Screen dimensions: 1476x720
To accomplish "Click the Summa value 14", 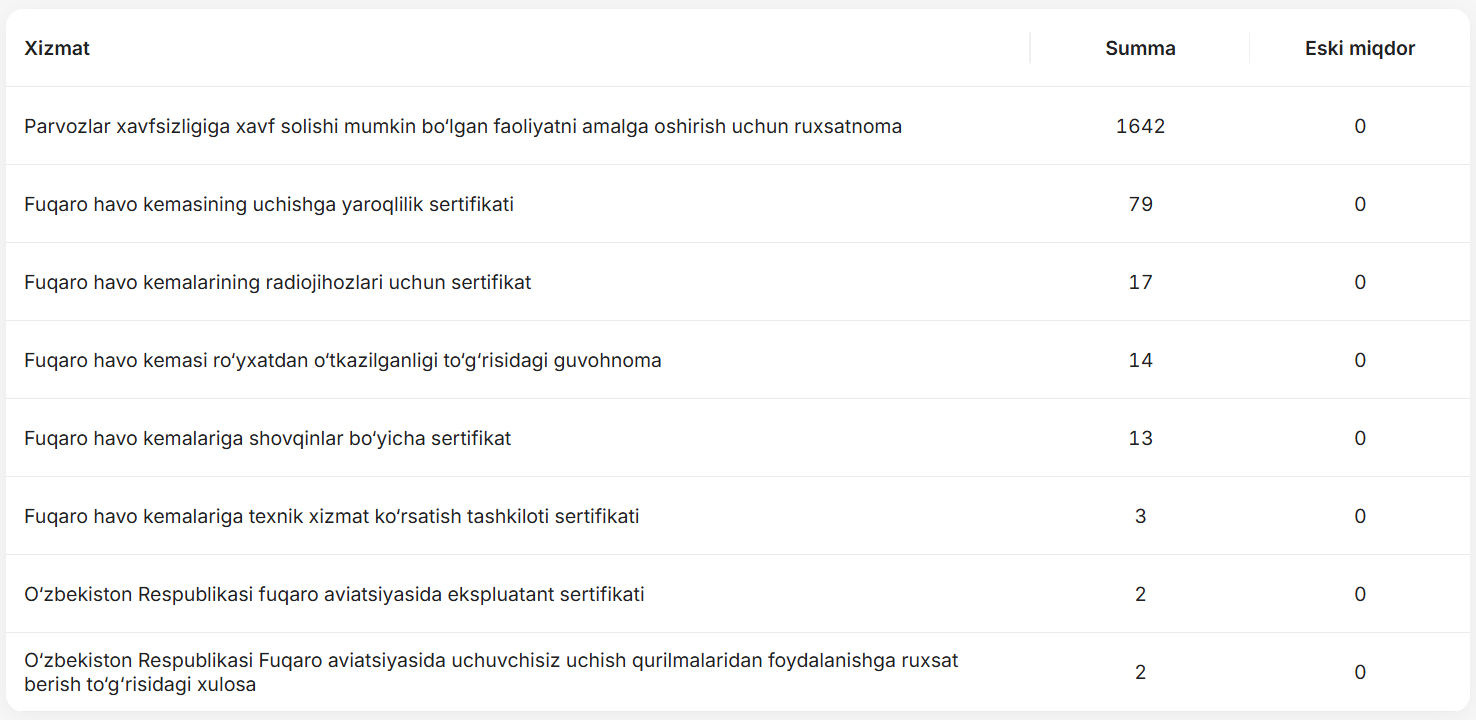I will pos(1140,360).
